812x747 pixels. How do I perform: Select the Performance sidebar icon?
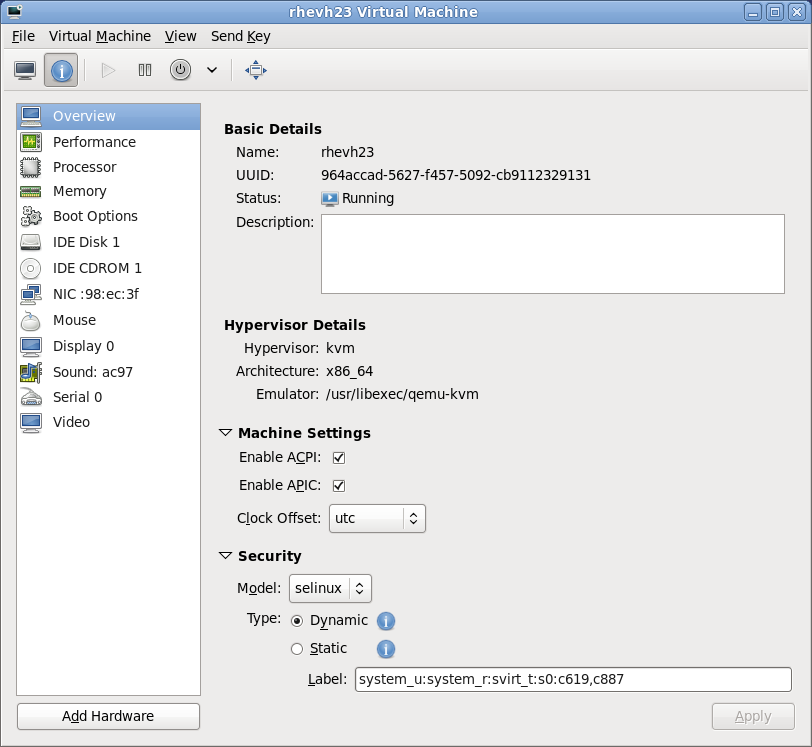[93, 142]
